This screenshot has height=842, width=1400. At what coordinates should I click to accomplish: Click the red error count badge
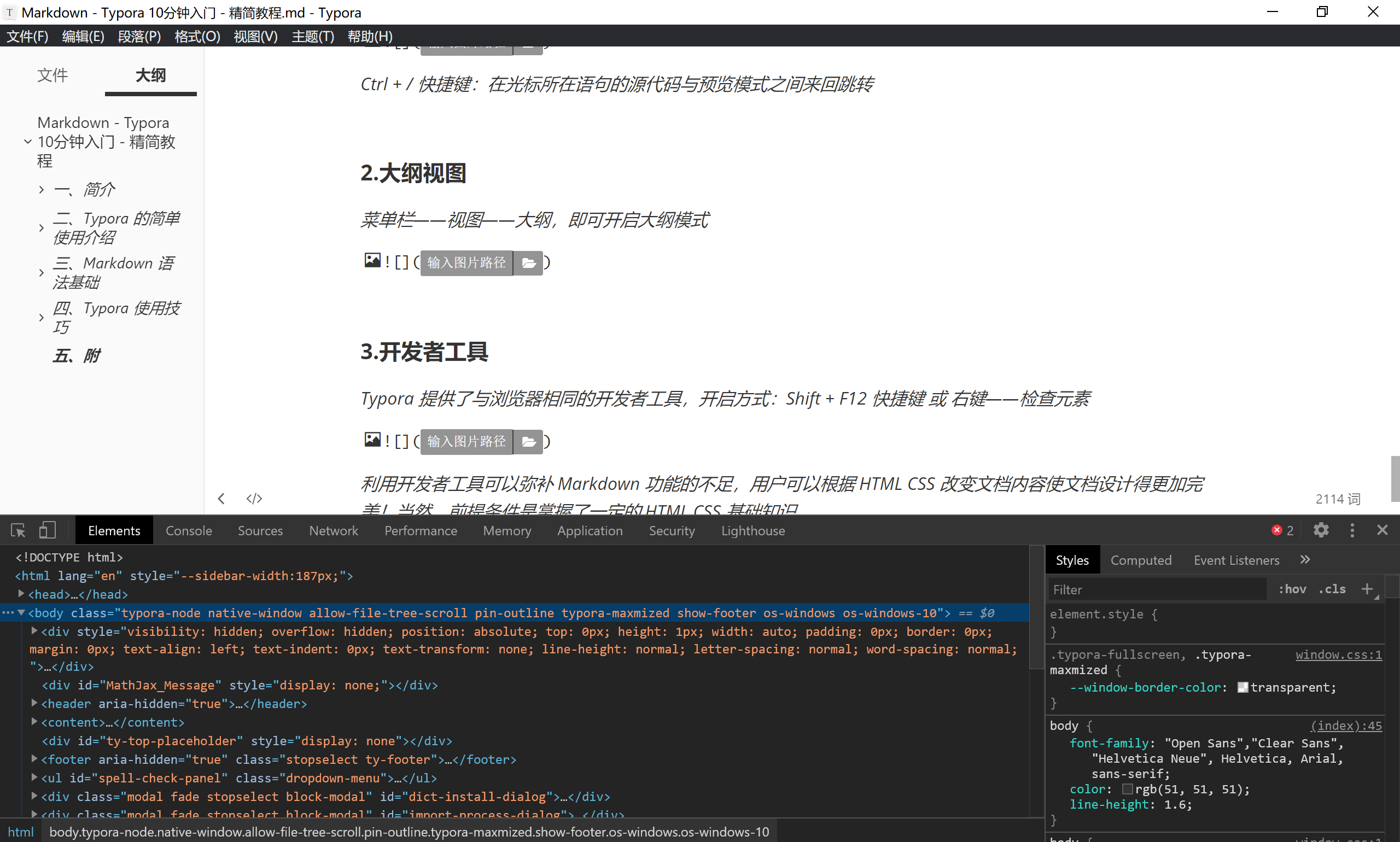click(x=1282, y=530)
